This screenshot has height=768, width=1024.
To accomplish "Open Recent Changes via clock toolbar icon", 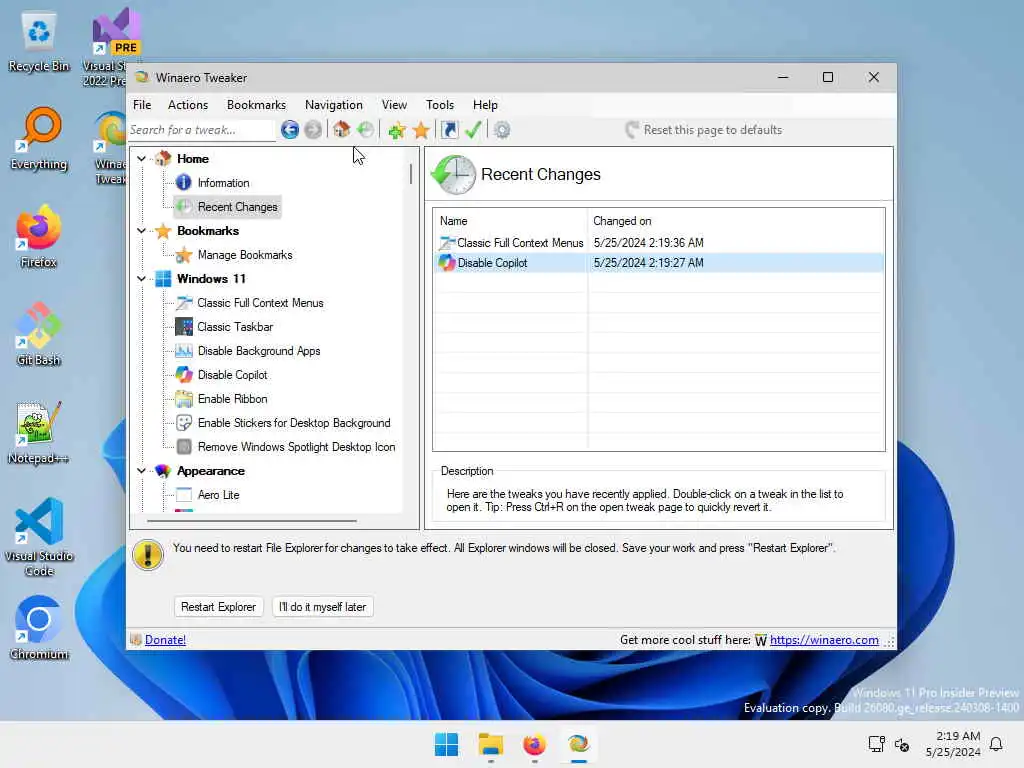I will tap(366, 129).
